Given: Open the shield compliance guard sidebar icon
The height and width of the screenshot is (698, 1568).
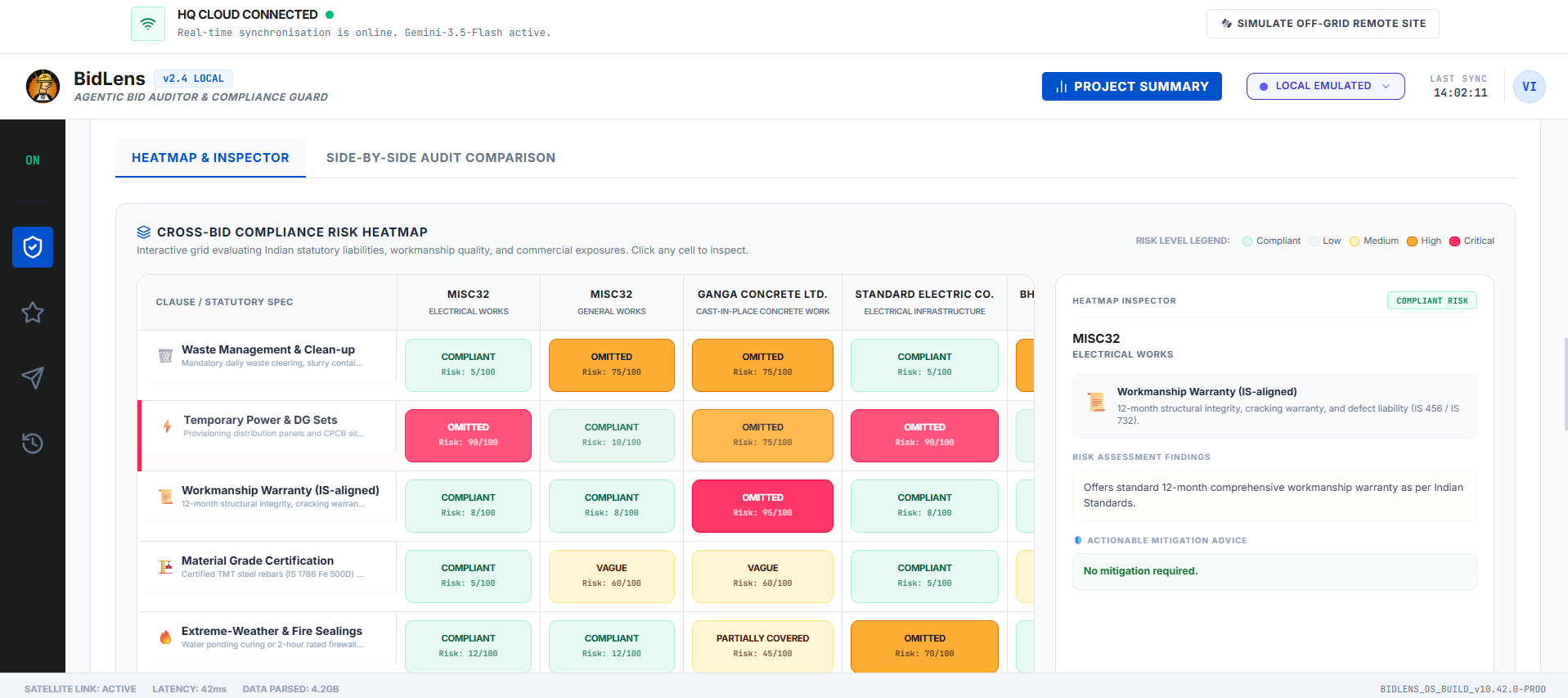Looking at the screenshot, I should click(x=33, y=247).
